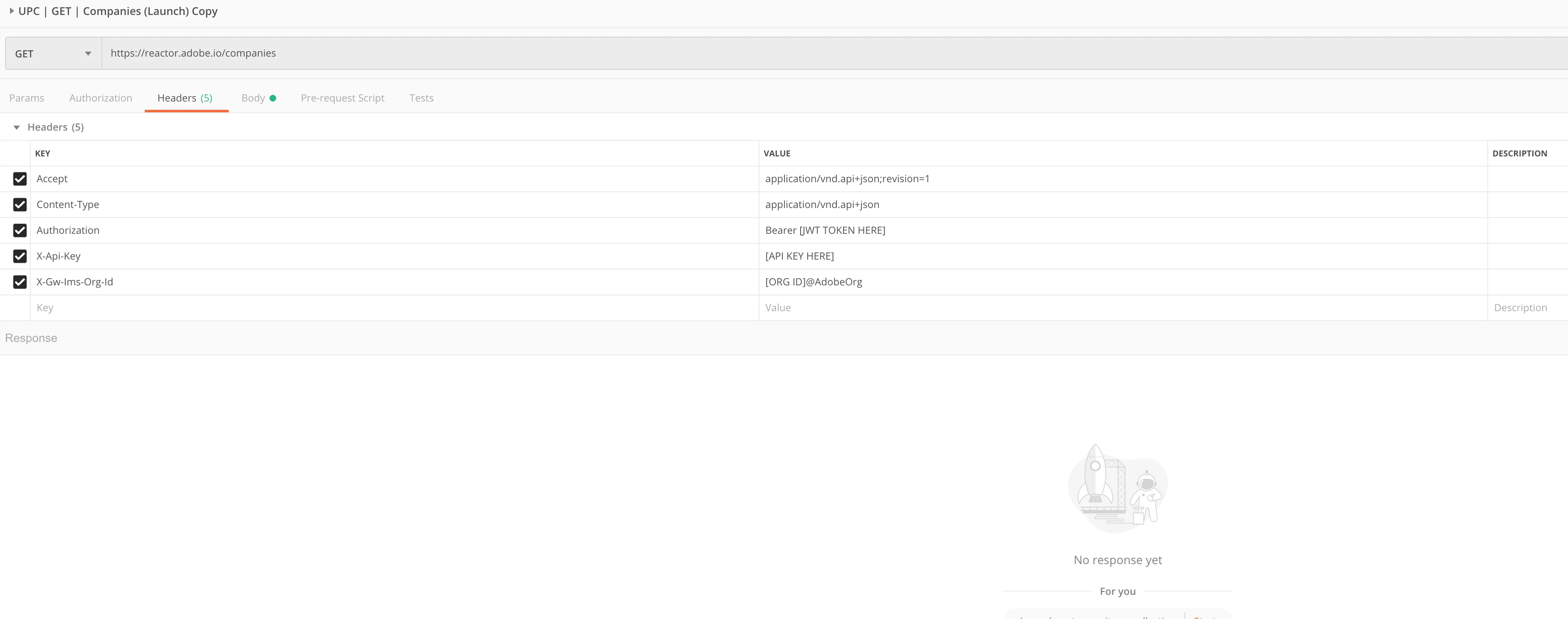Screen dimensions: 1568x619
Task: Uncheck the Accept header checkbox
Action: pos(20,179)
